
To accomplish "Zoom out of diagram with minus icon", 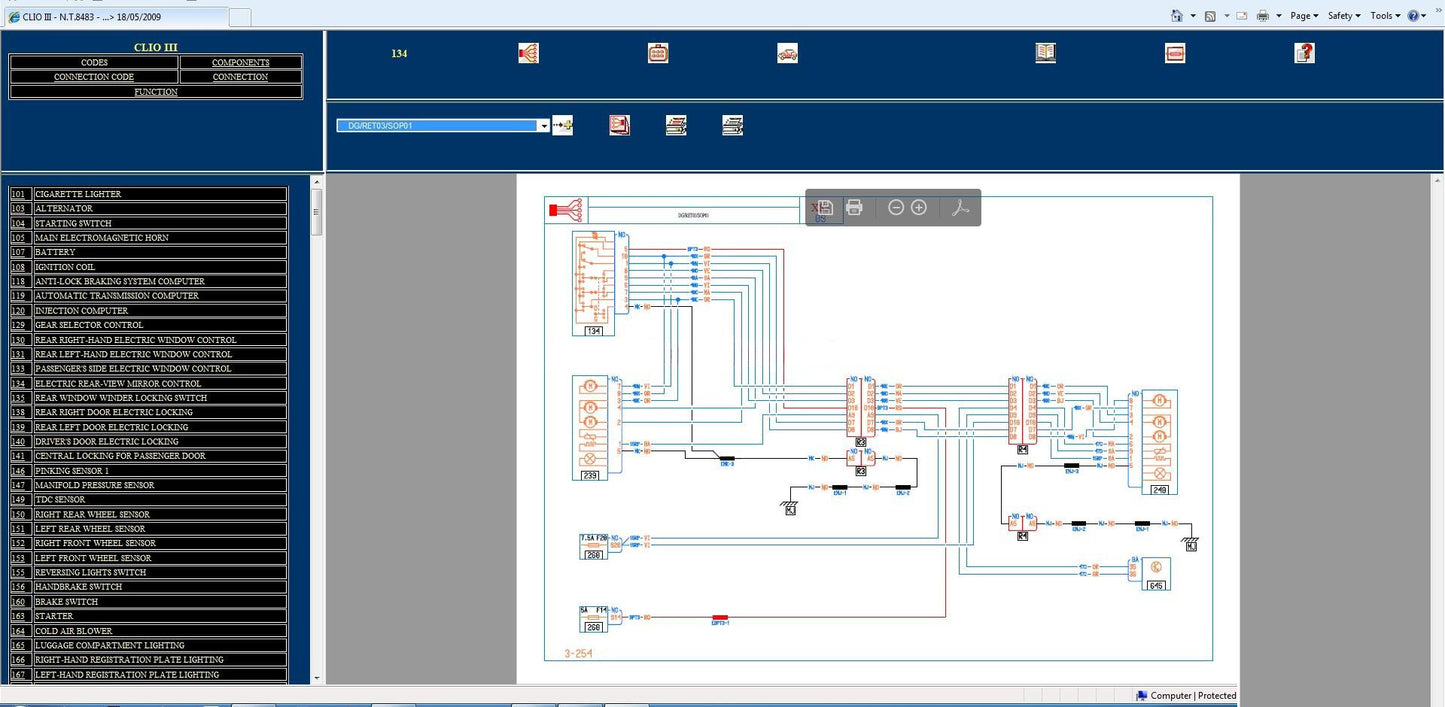I will click(x=896, y=207).
